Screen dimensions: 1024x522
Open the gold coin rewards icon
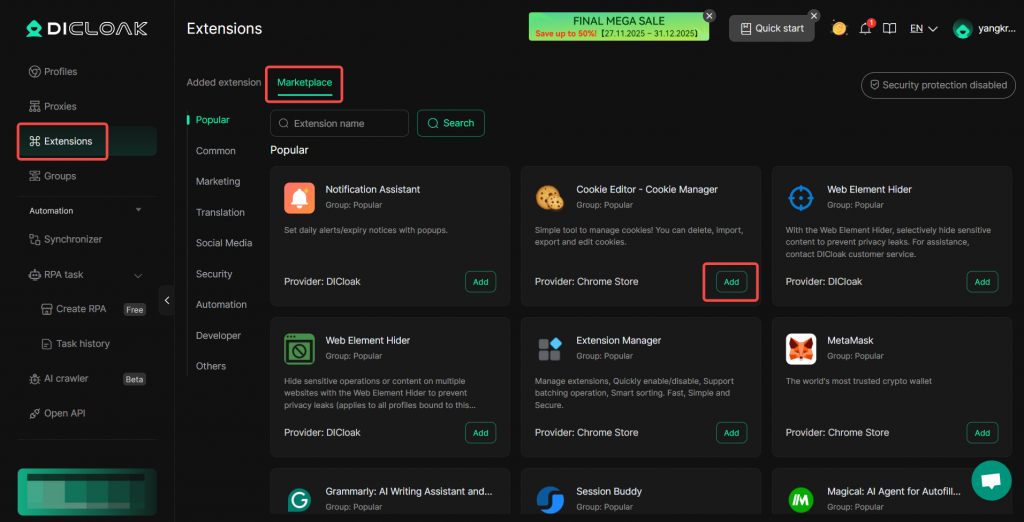coord(839,28)
